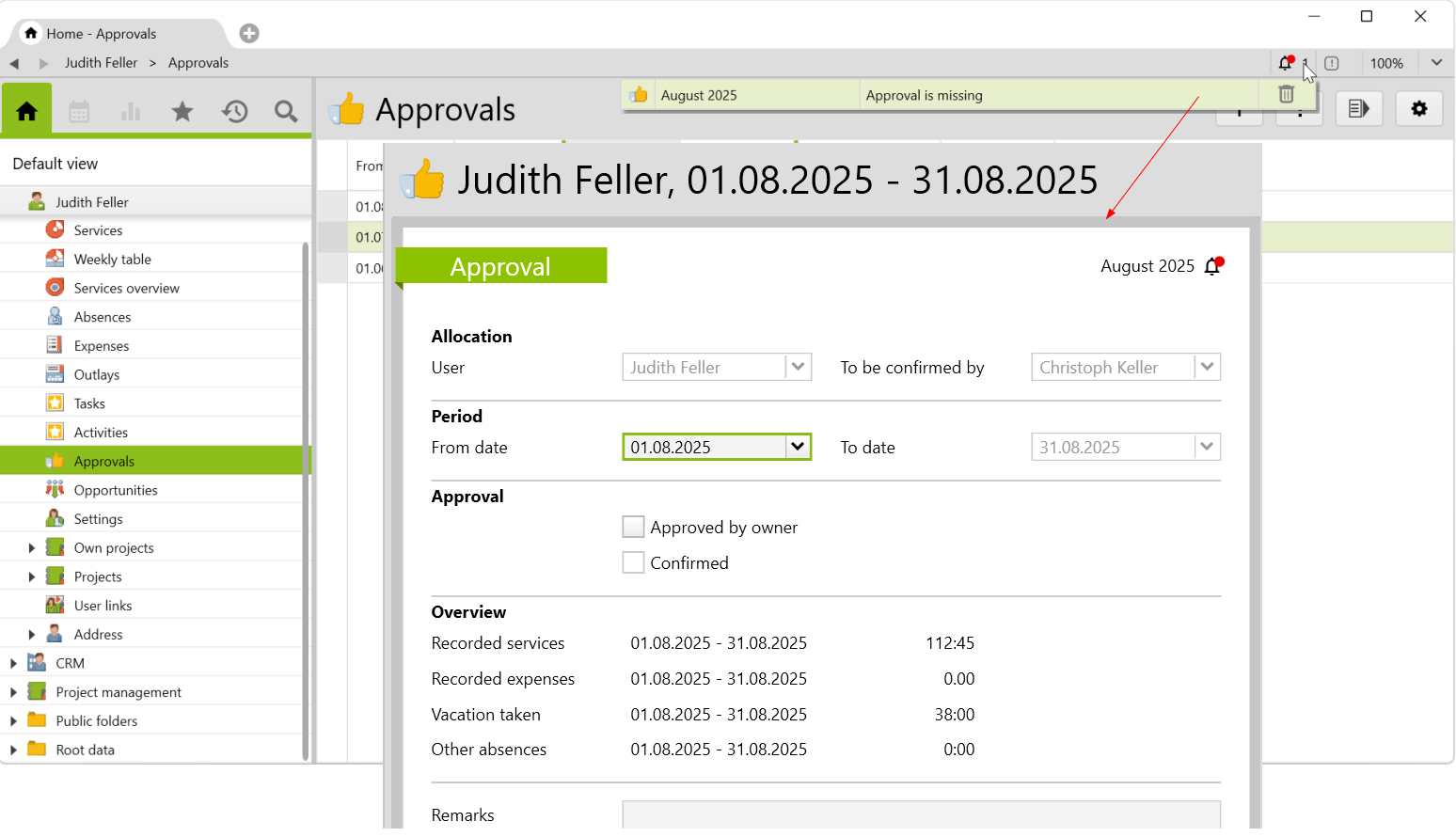Screen dimensions: 1456x837
Task: Open the bar chart reports icon
Action: click(x=131, y=112)
